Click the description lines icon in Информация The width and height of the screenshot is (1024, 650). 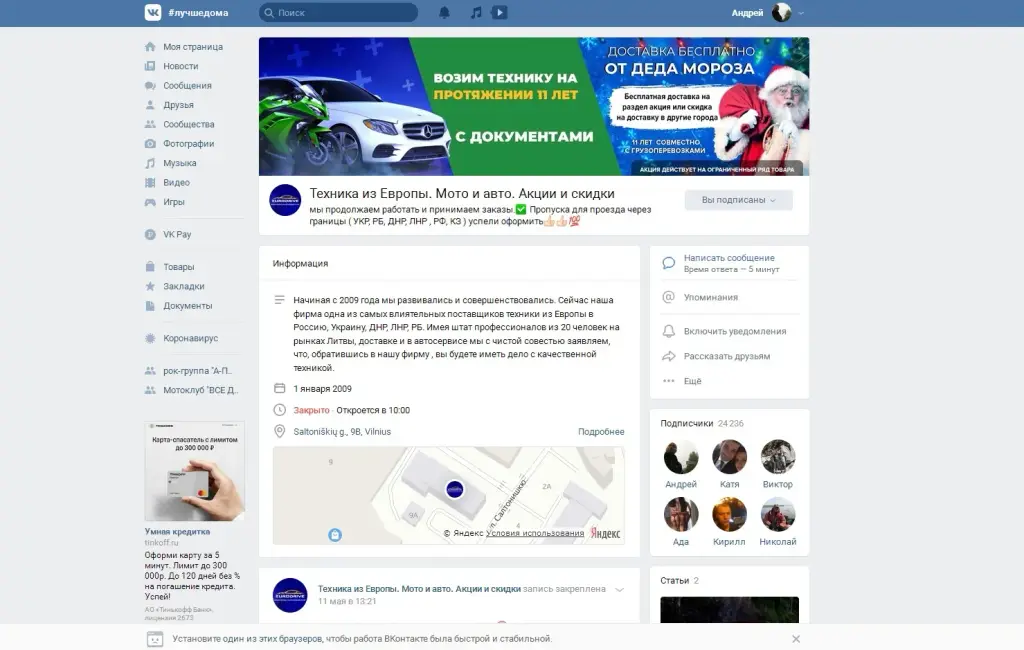pyautogui.click(x=280, y=300)
